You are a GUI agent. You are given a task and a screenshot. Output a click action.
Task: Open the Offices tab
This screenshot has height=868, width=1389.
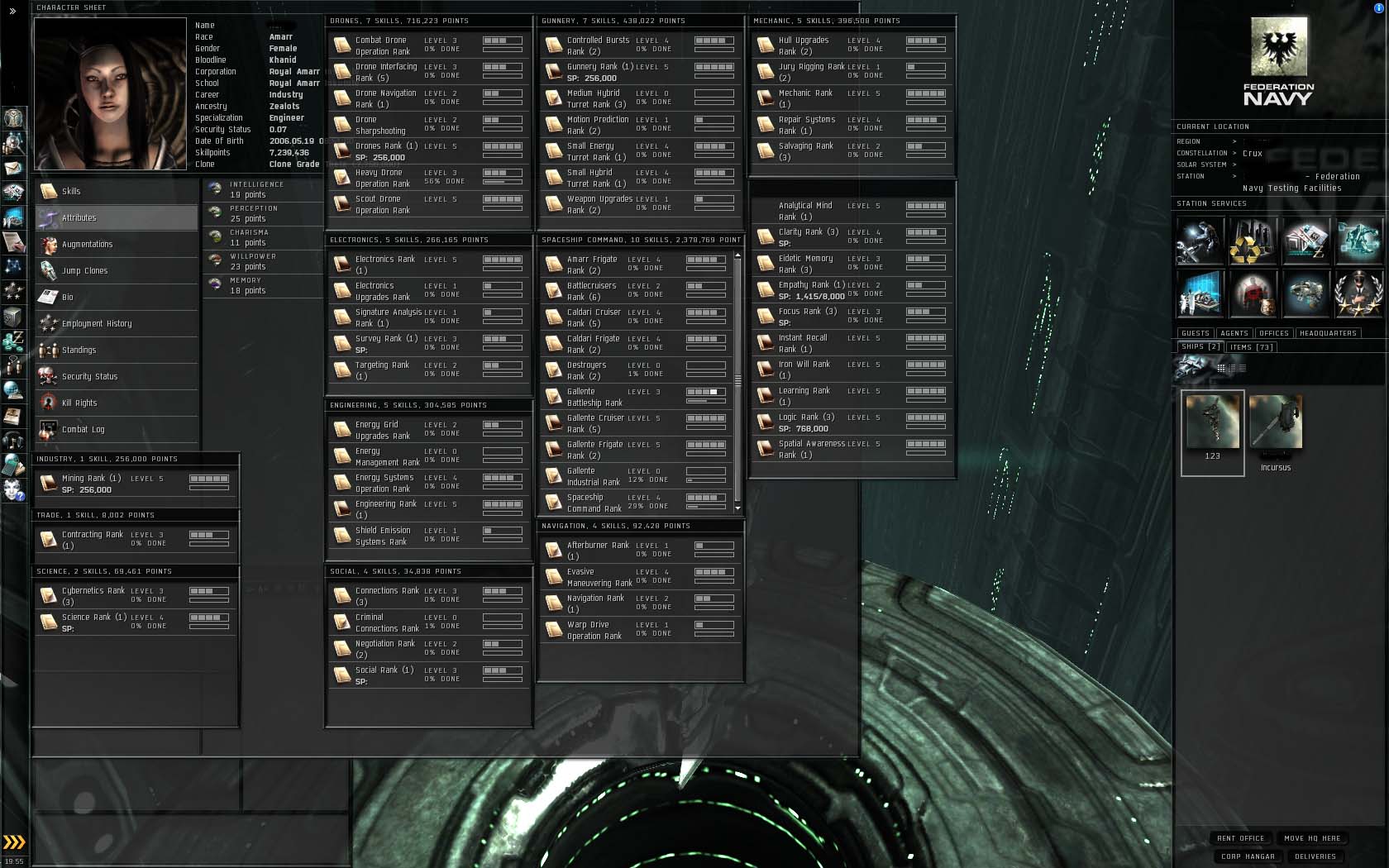coord(1274,333)
